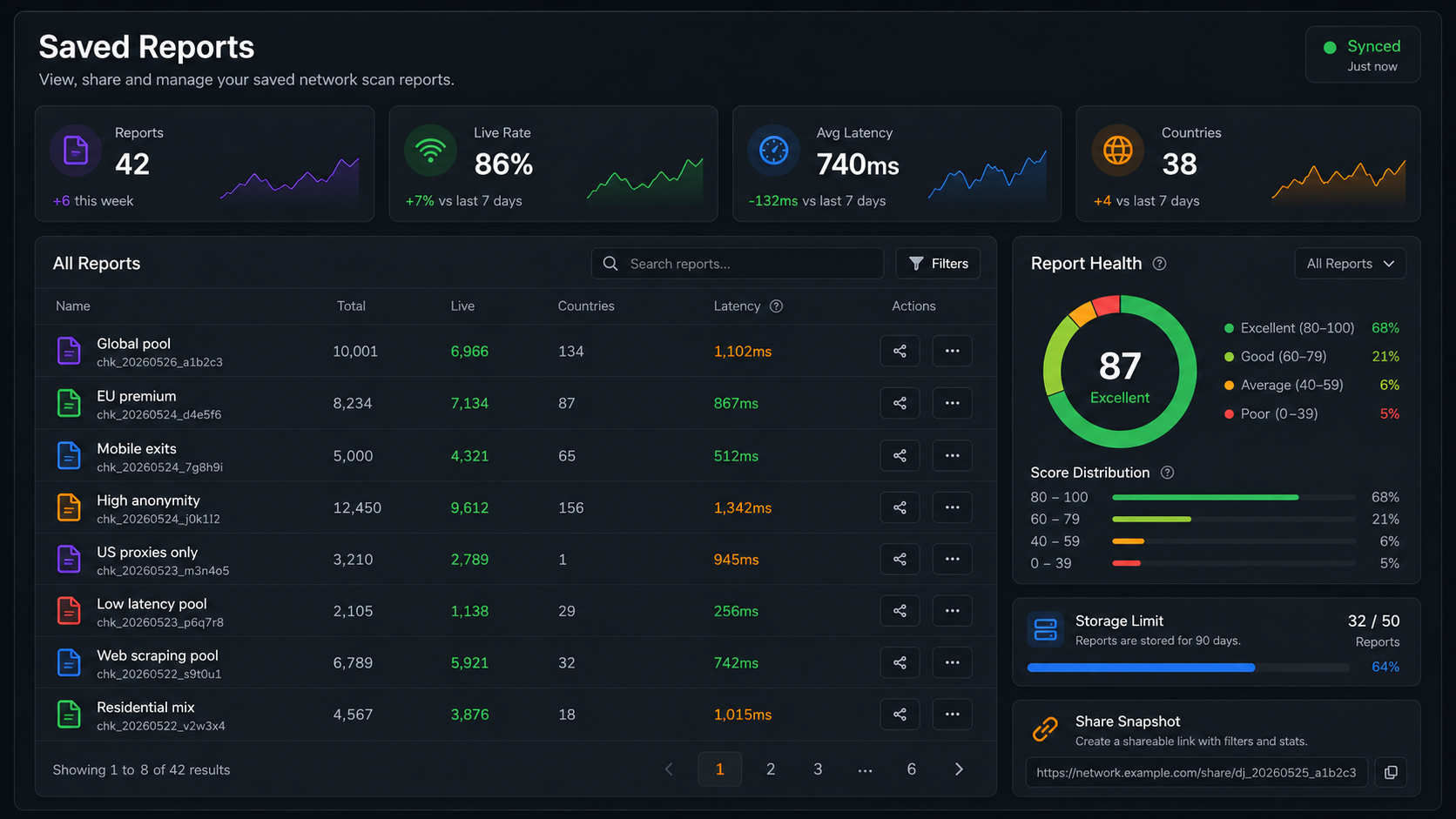Share the Residential mix report
Screen dimensions: 1456x819
(900, 714)
